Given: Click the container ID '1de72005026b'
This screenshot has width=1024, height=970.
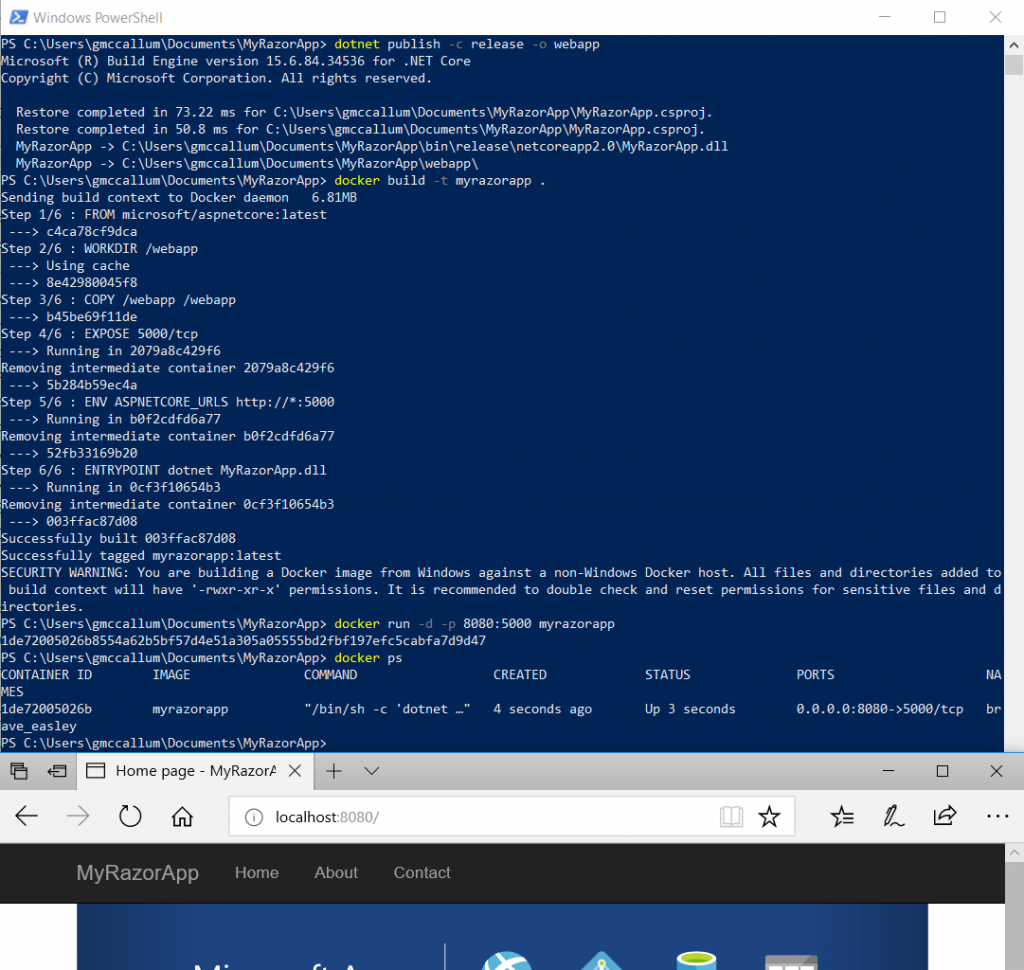Looking at the screenshot, I should click(46, 709).
